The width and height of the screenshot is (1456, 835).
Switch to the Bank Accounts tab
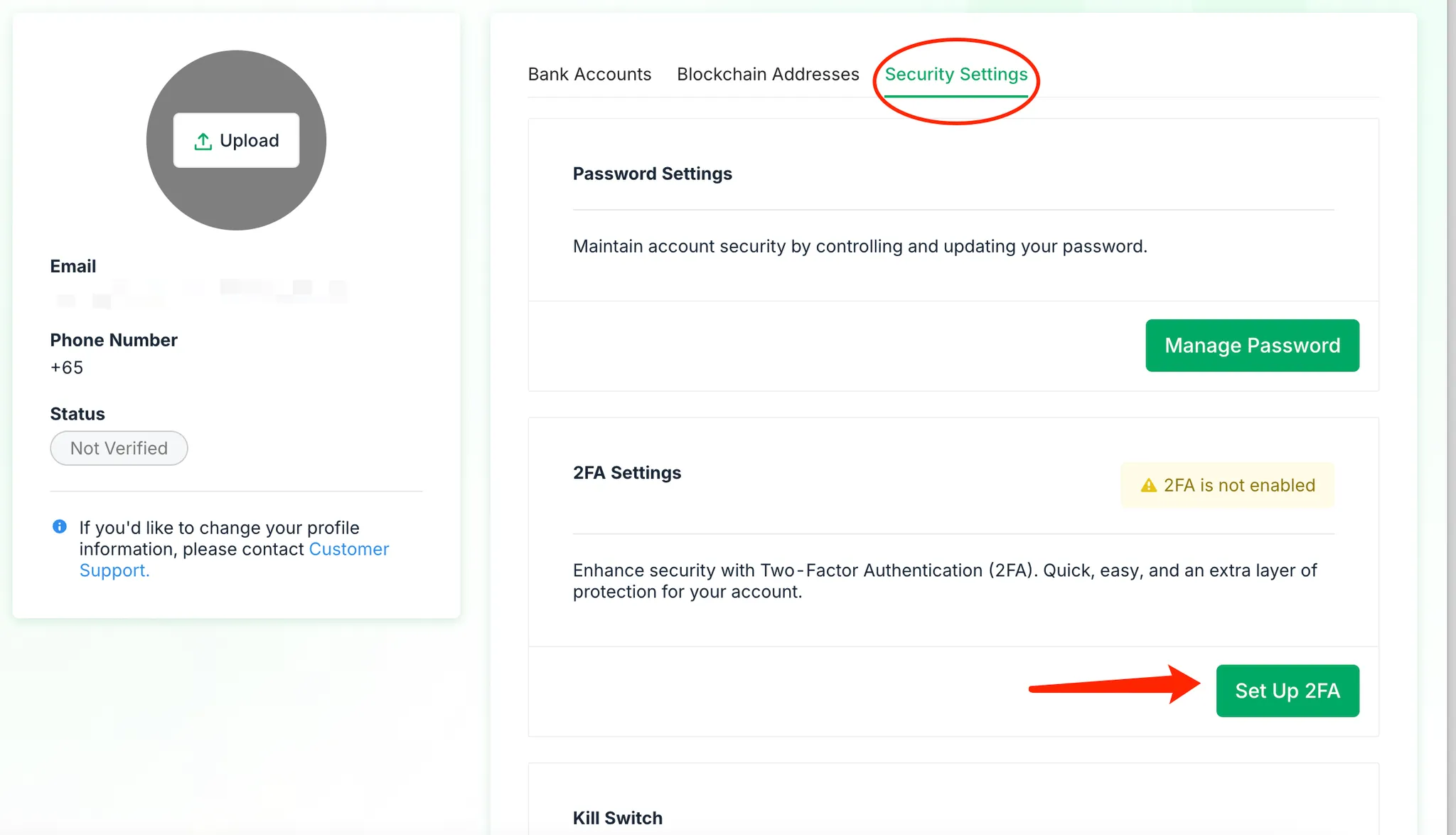590,74
